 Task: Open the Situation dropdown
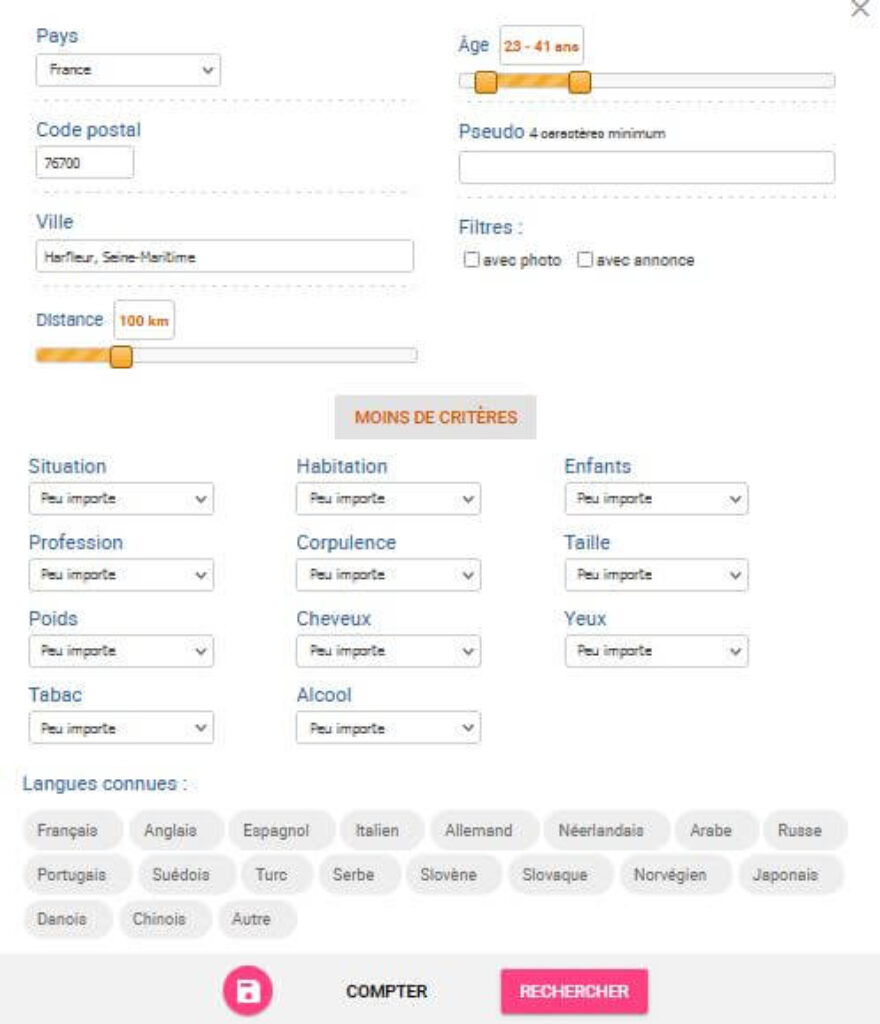[x=120, y=499]
